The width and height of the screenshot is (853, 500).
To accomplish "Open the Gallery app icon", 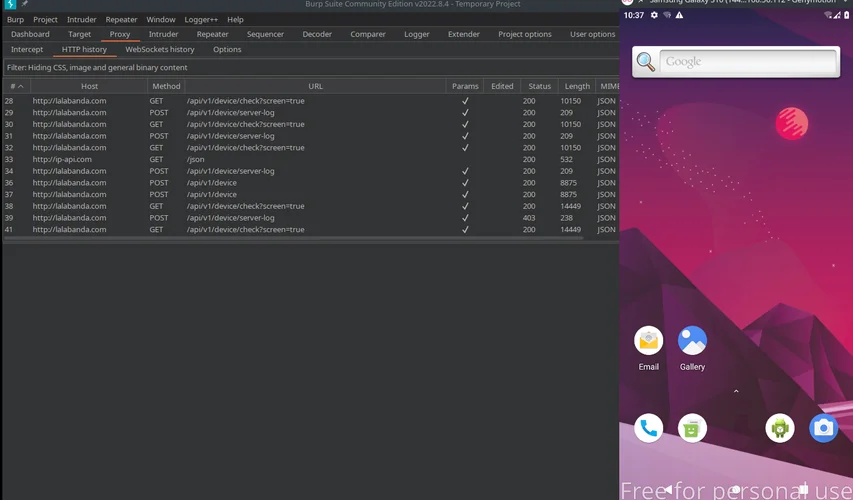I will tap(692, 341).
